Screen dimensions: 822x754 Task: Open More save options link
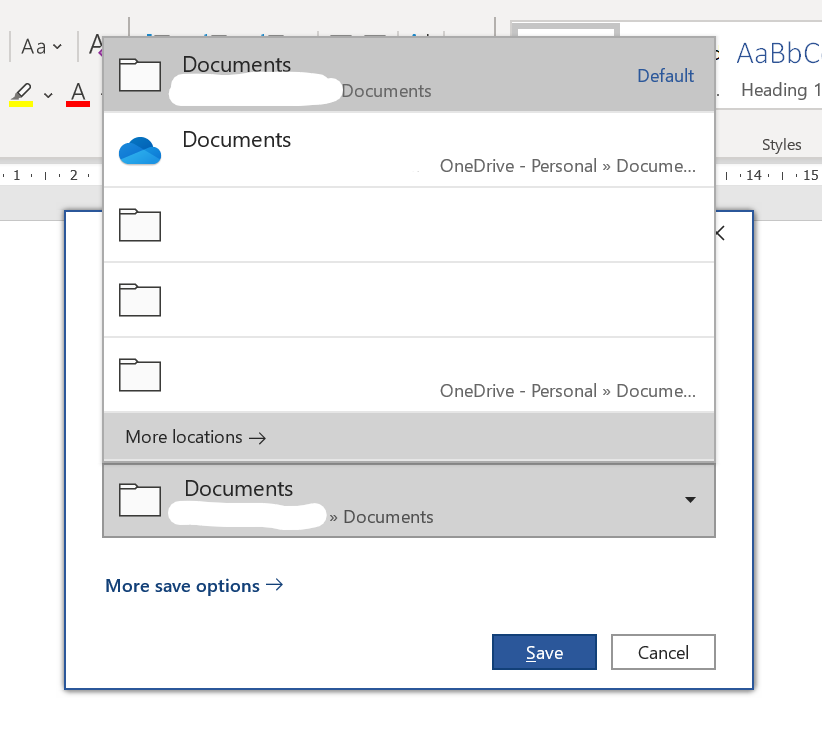(x=194, y=585)
